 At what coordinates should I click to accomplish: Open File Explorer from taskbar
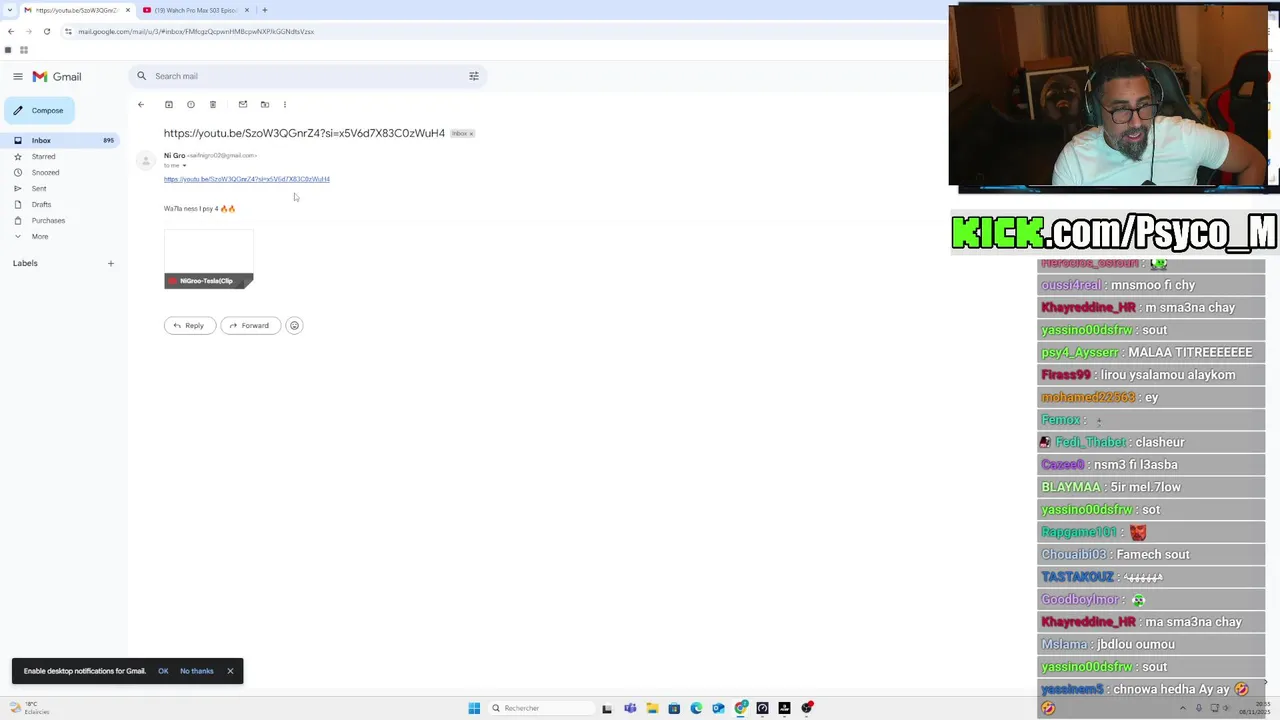(x=652, y=708)
